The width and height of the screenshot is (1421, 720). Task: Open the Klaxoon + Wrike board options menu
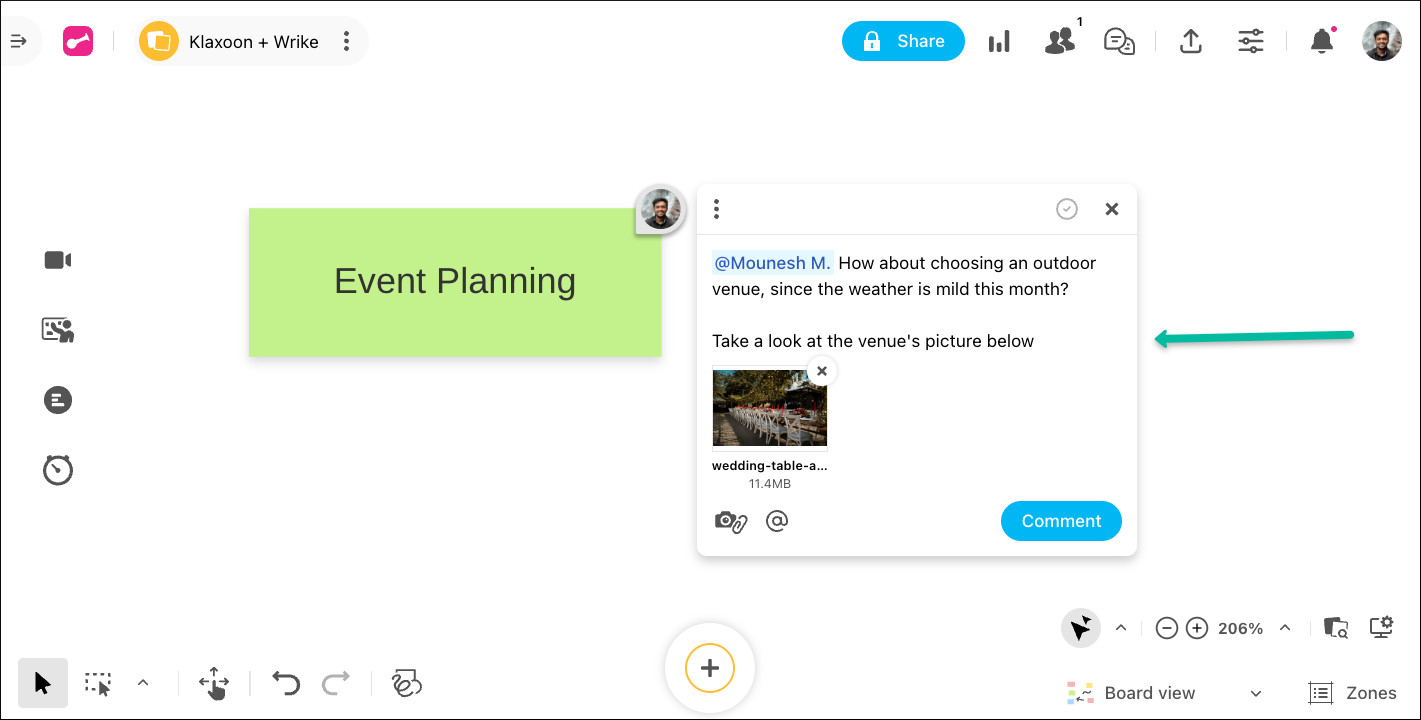point(346,41)
